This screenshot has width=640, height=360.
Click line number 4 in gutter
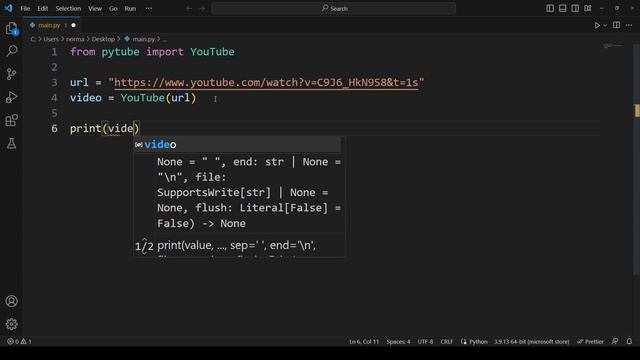point(54,98)
